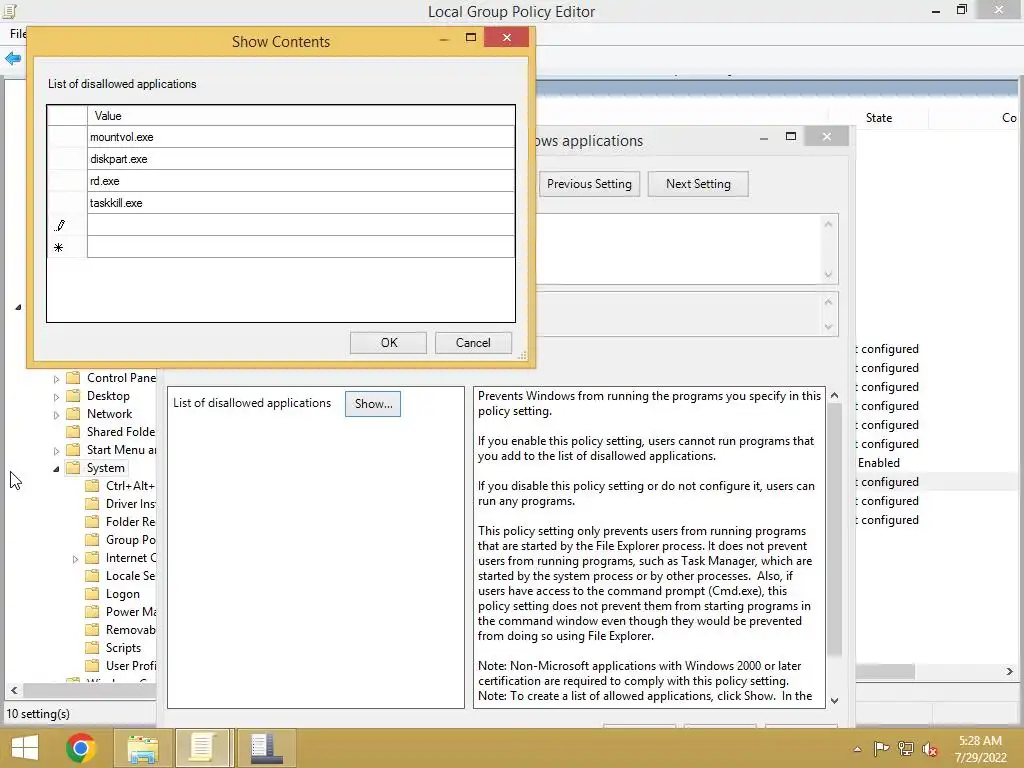This screenshot has height=768, width=1024.
Task: Open the Windows Start button
Action: tap(25, 748)
